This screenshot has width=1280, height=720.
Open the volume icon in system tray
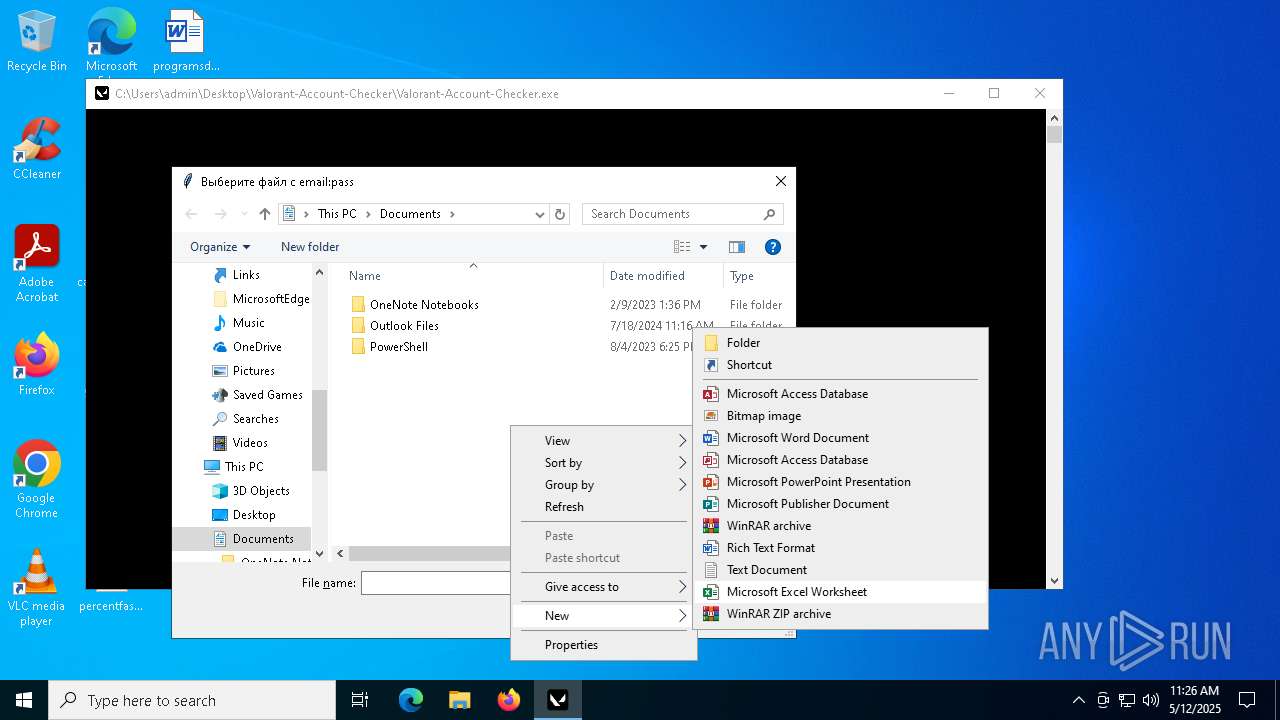pos(1151,700)
